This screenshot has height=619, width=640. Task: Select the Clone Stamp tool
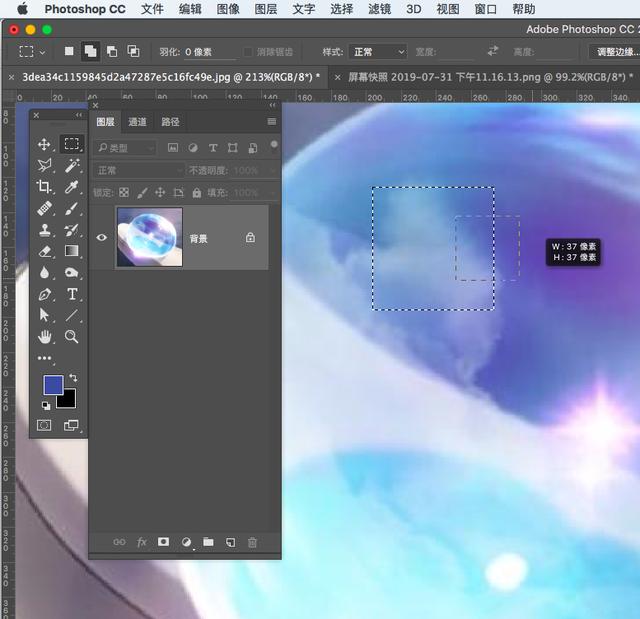44,230
